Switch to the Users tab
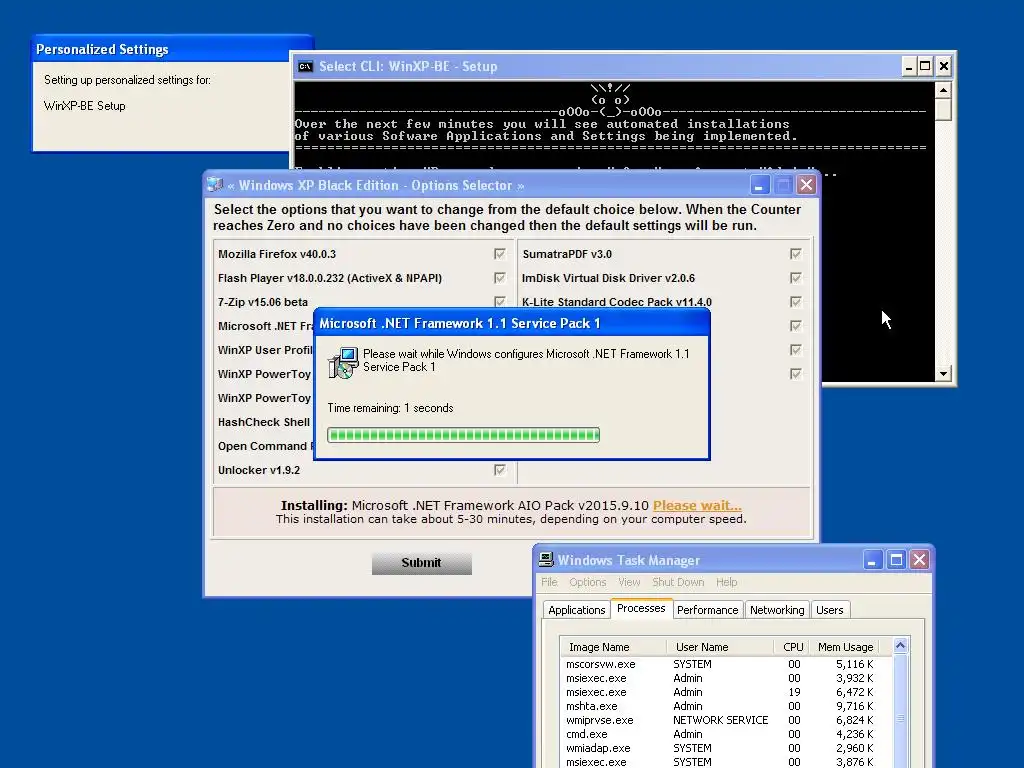1024x768 pixels. point(829,610)
